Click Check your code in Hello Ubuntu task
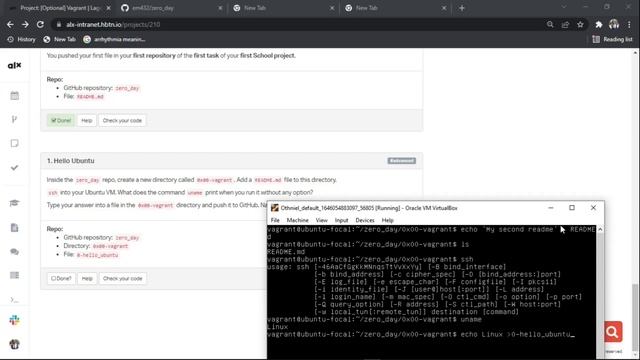 tap(122, 278)
